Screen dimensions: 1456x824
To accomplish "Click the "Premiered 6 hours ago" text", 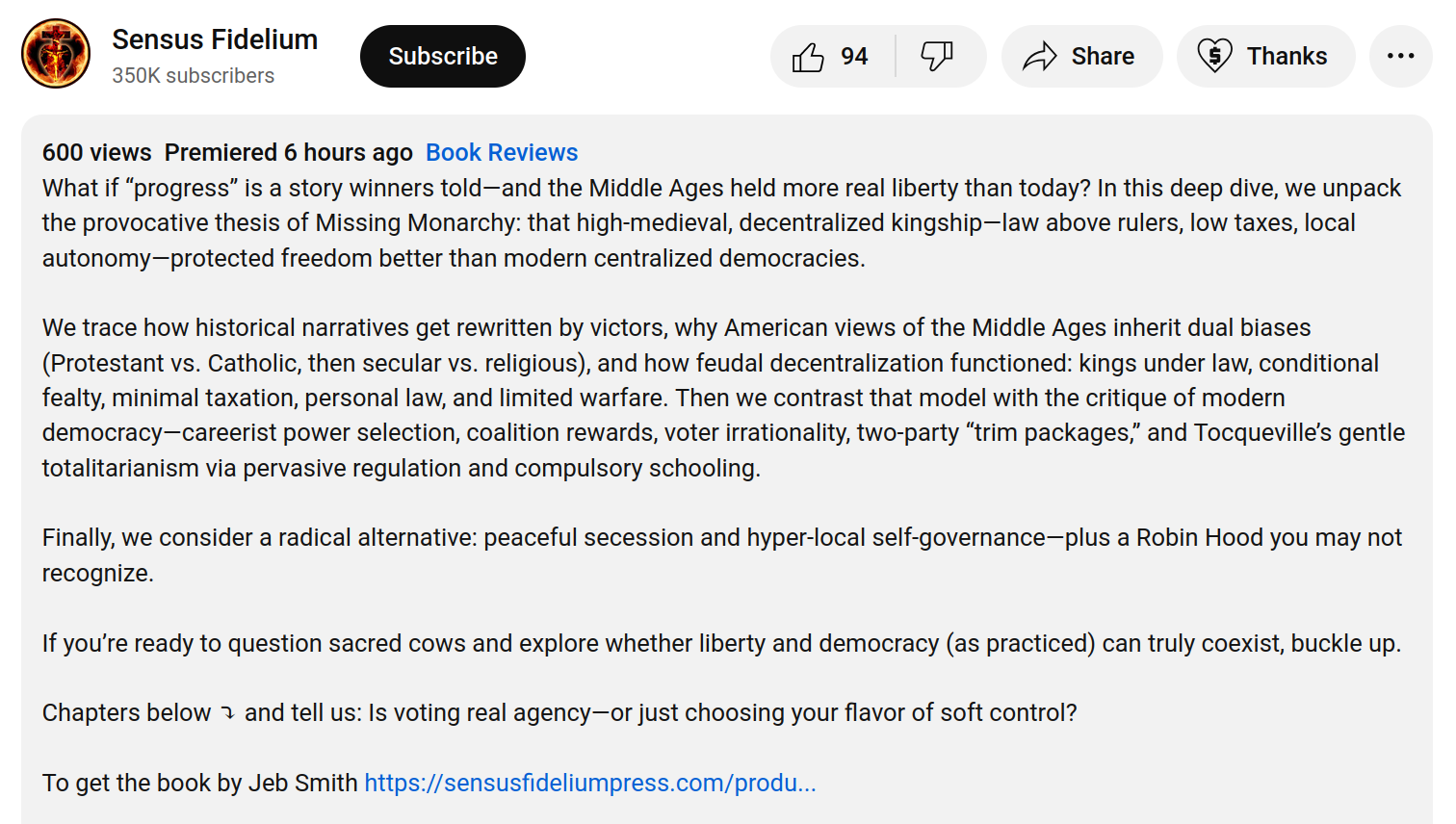I will coord(288,153).
